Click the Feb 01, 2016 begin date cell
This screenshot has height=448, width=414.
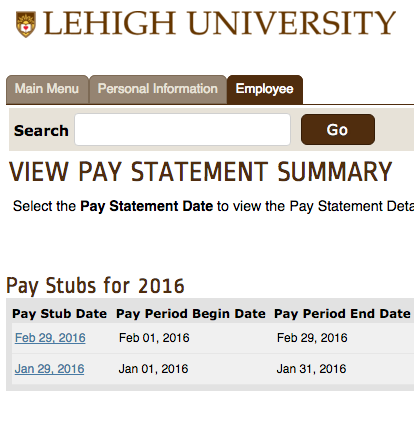(154, 338)
